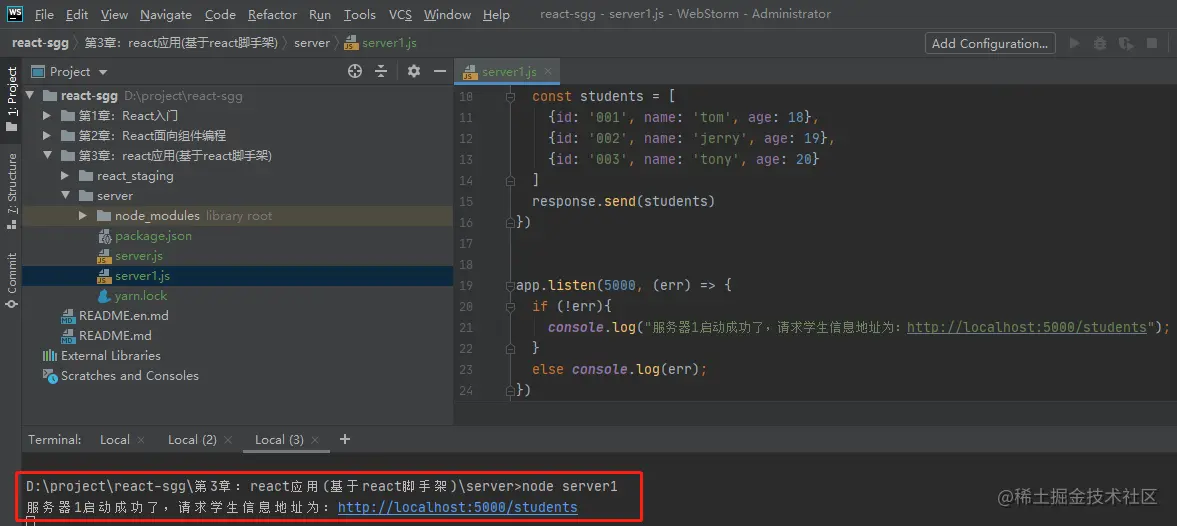Collapse the server folder arrow

[x=65, y=196]
